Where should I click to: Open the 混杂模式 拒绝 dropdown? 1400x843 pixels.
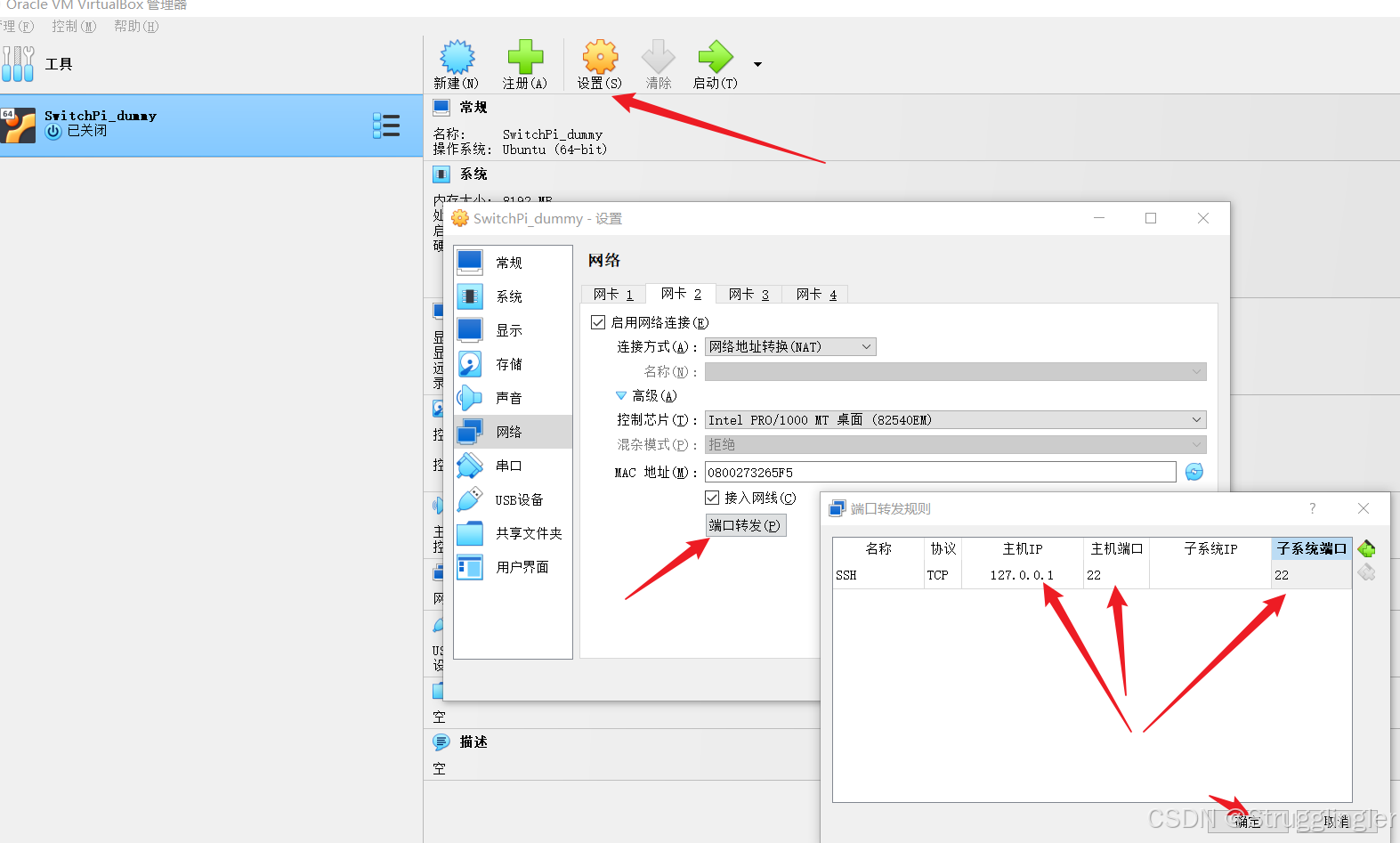956,444
